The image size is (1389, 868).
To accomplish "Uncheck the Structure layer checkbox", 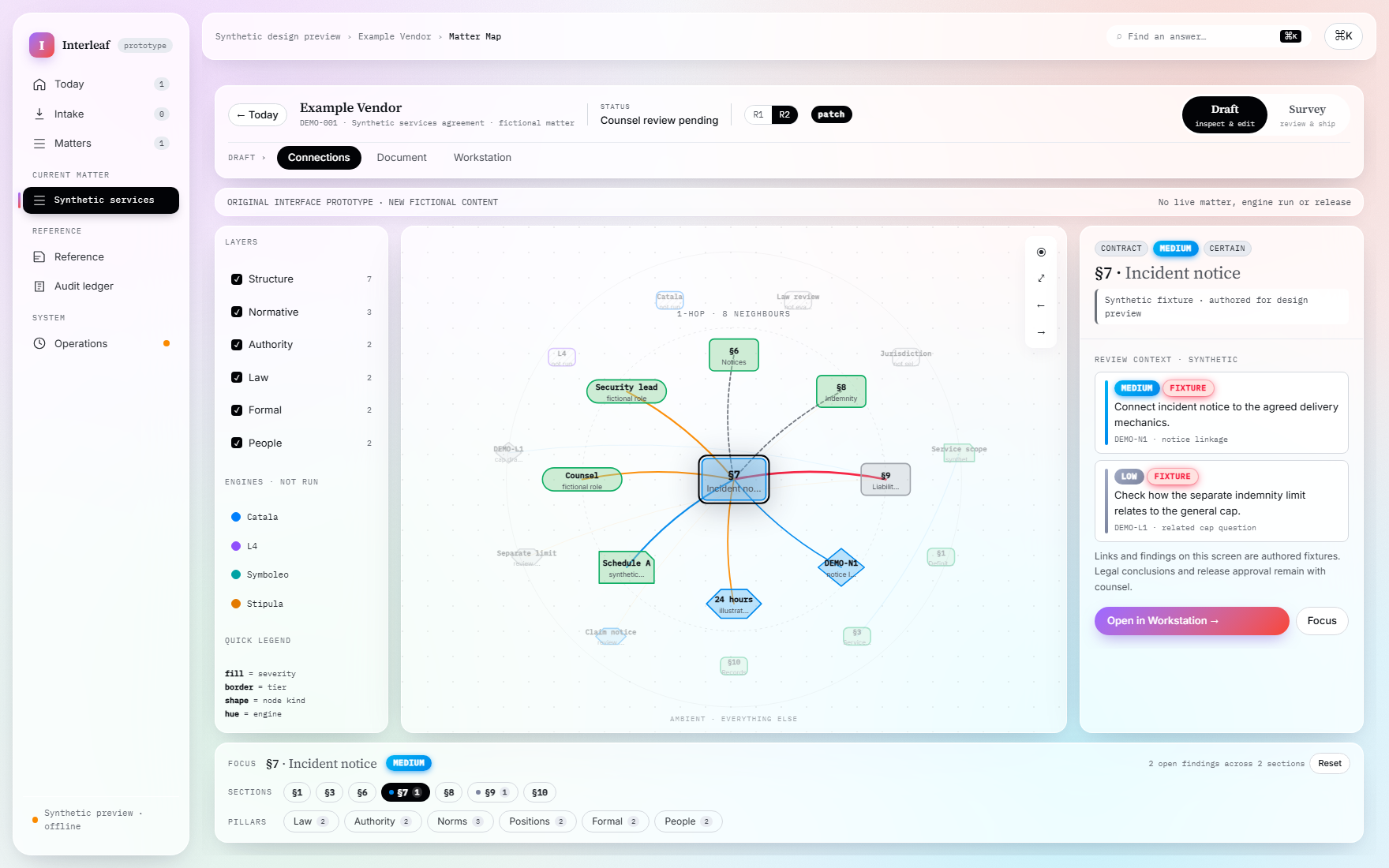I will 237,279.
